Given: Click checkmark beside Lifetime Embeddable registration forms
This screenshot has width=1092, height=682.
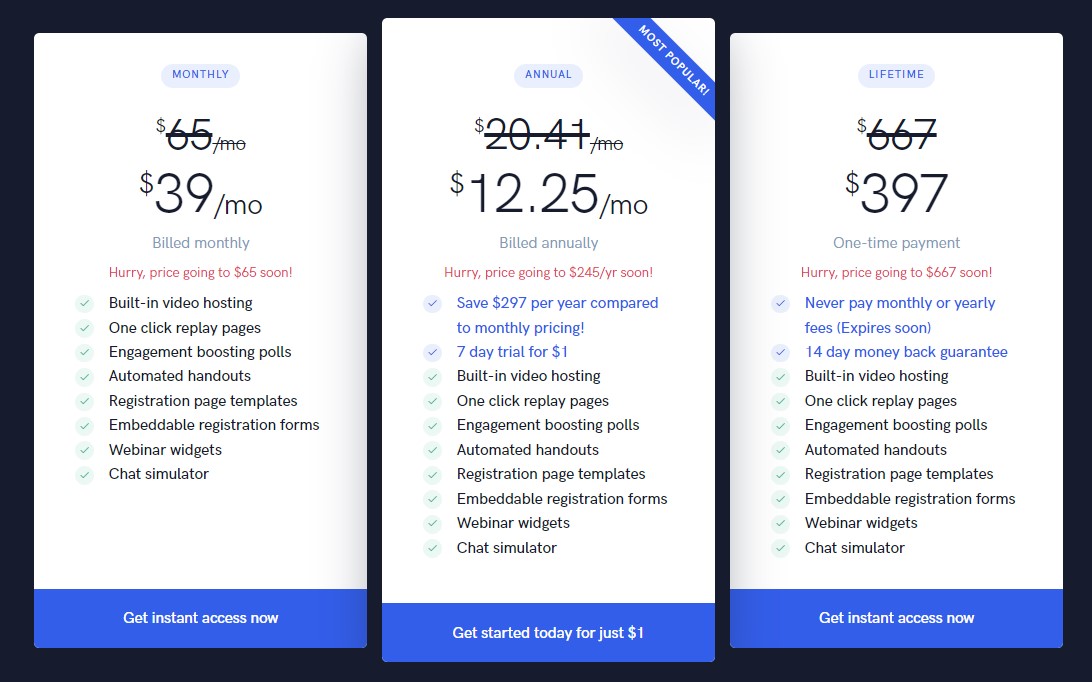Looking at the screenshot, I should 781,499.
